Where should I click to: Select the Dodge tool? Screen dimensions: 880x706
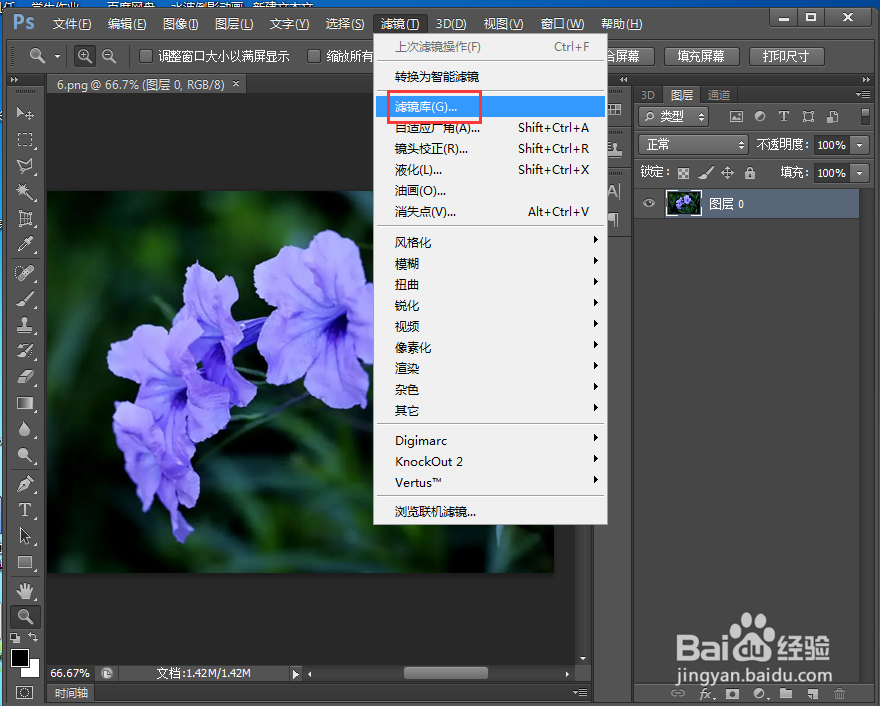25,455
